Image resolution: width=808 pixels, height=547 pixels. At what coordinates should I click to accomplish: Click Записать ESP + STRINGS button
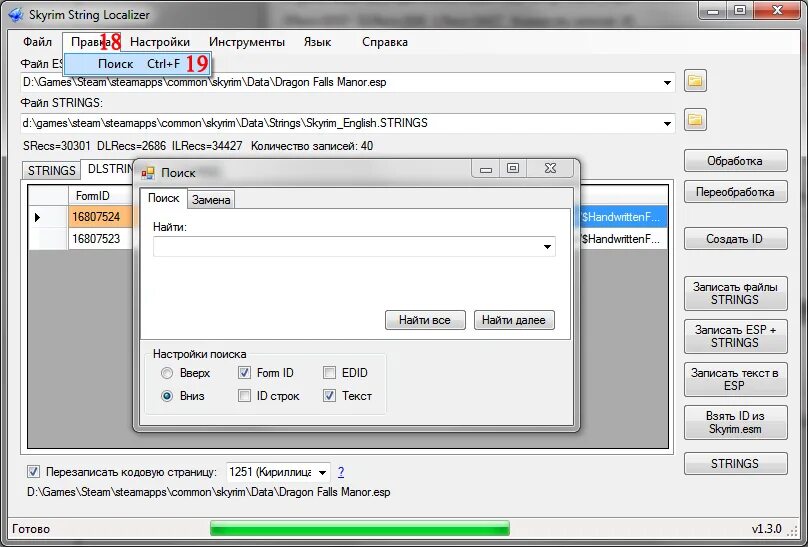coord(735,336)
